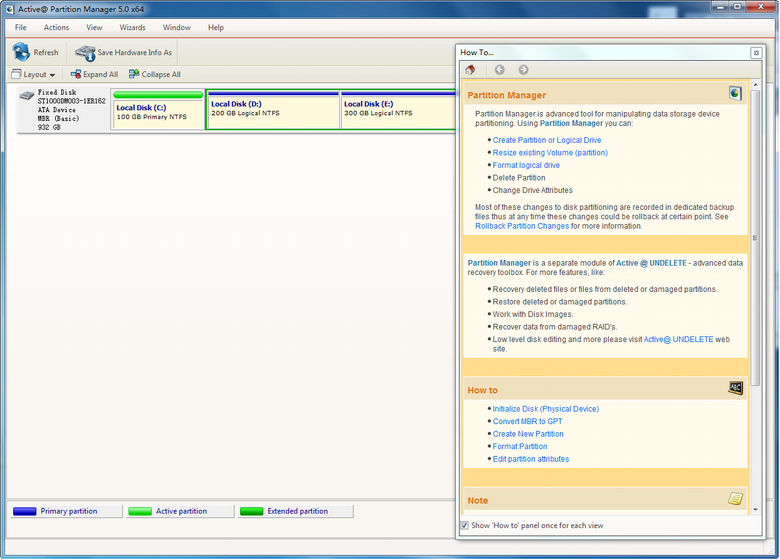This screenshot has width=780, height=560.
Task: Click the blue Primary partition legend swatch
Action: coord(25,511)
